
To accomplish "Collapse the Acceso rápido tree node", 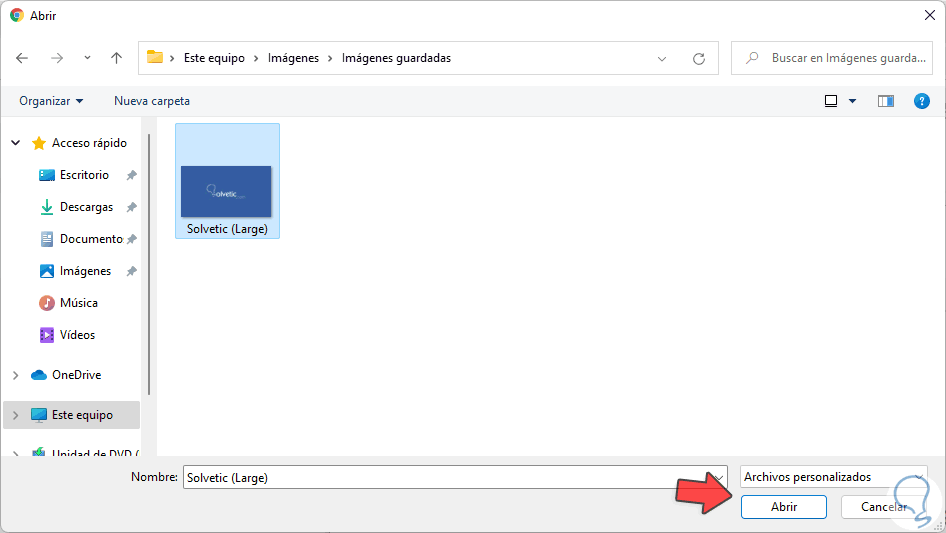I will coord(16,143).
